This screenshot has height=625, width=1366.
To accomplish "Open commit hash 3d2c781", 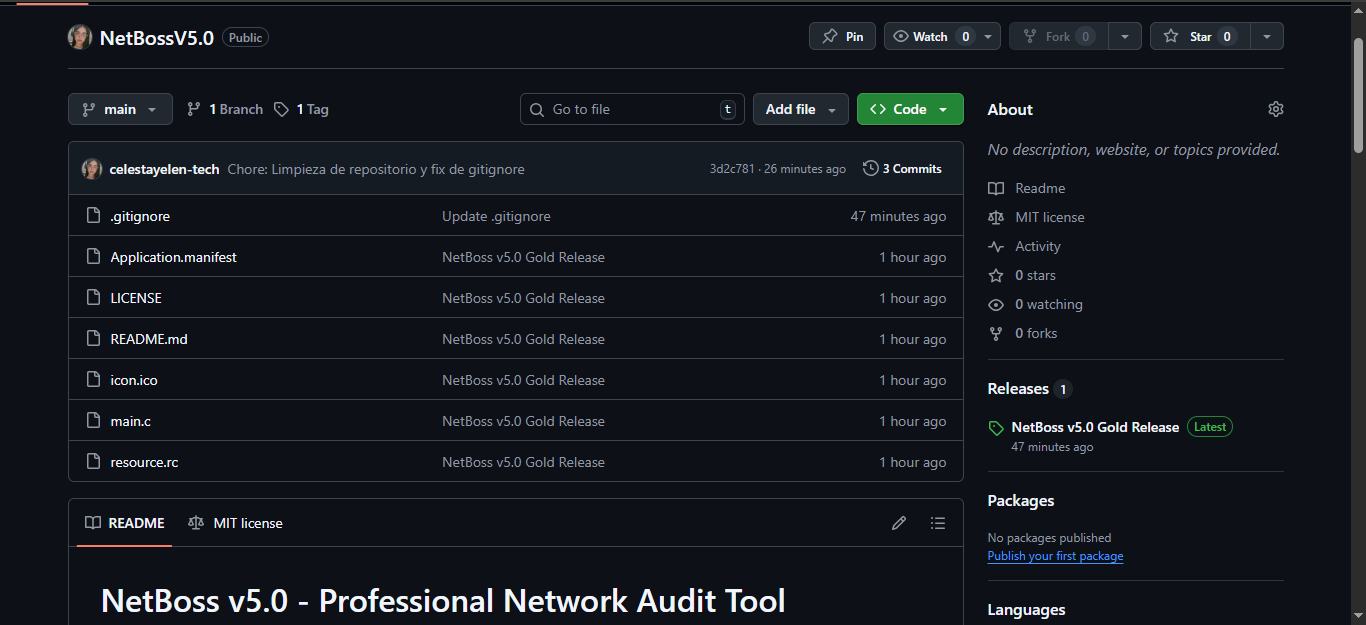I will click(x=732, y=169).
